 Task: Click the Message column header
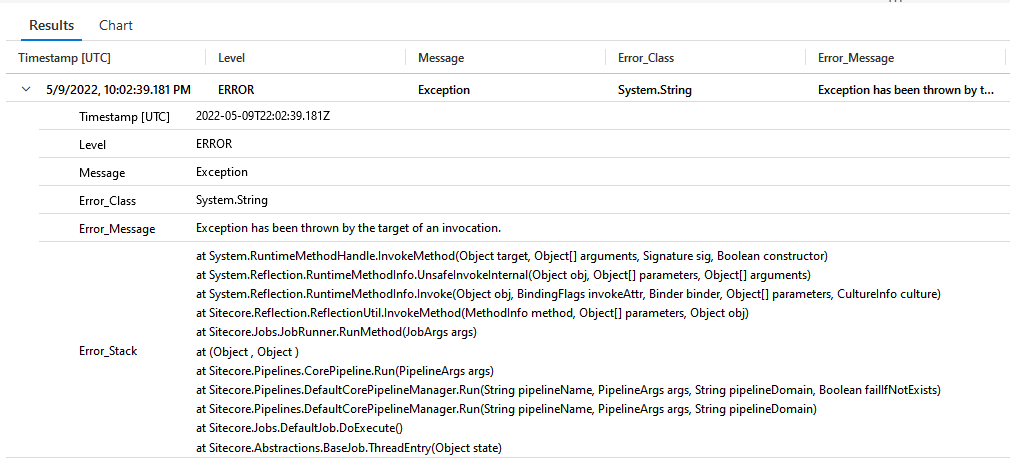440,58
